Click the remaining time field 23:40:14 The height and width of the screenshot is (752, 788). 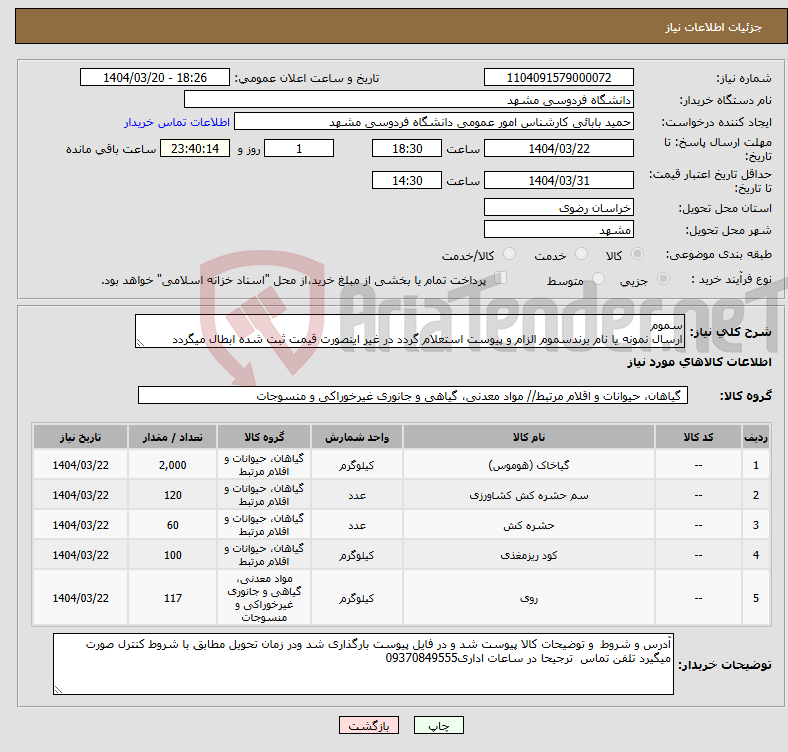(195, 148)
